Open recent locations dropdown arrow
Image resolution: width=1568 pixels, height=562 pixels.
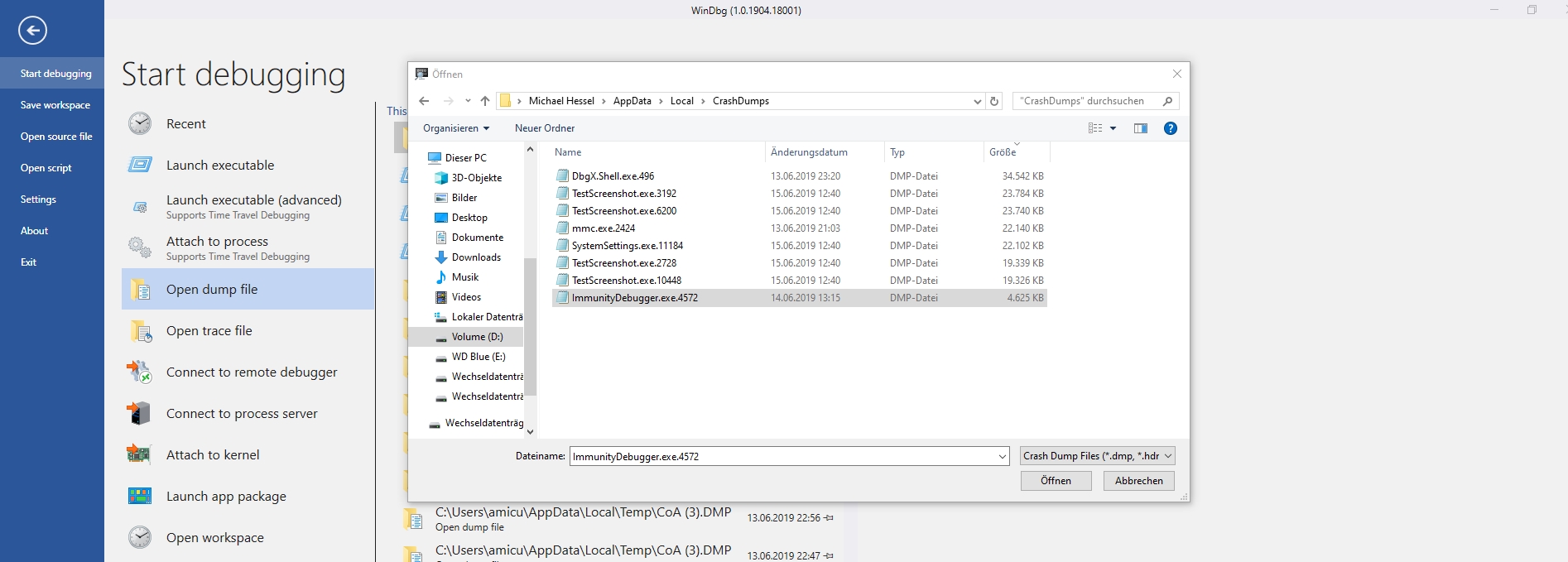(468, 101)
